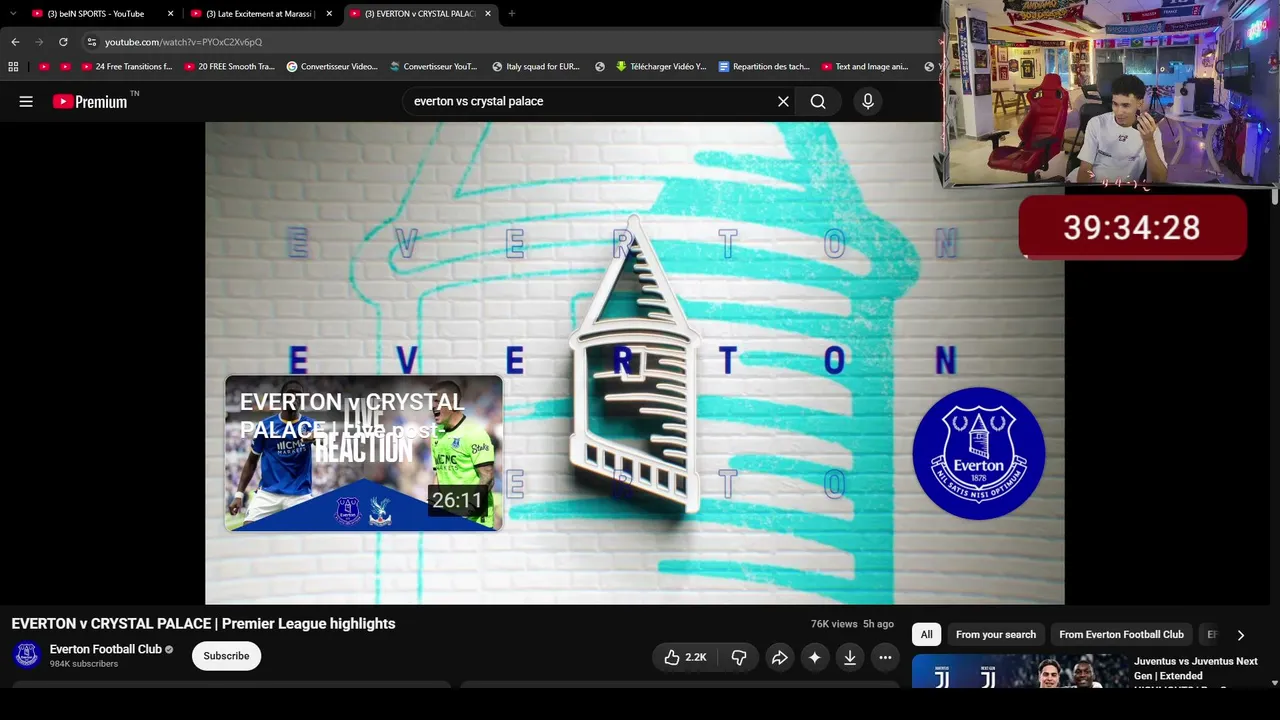Screen dimensions: 1280x720
Task: Open the Convertisseur Video bookmark
Action: coord(332,67)
